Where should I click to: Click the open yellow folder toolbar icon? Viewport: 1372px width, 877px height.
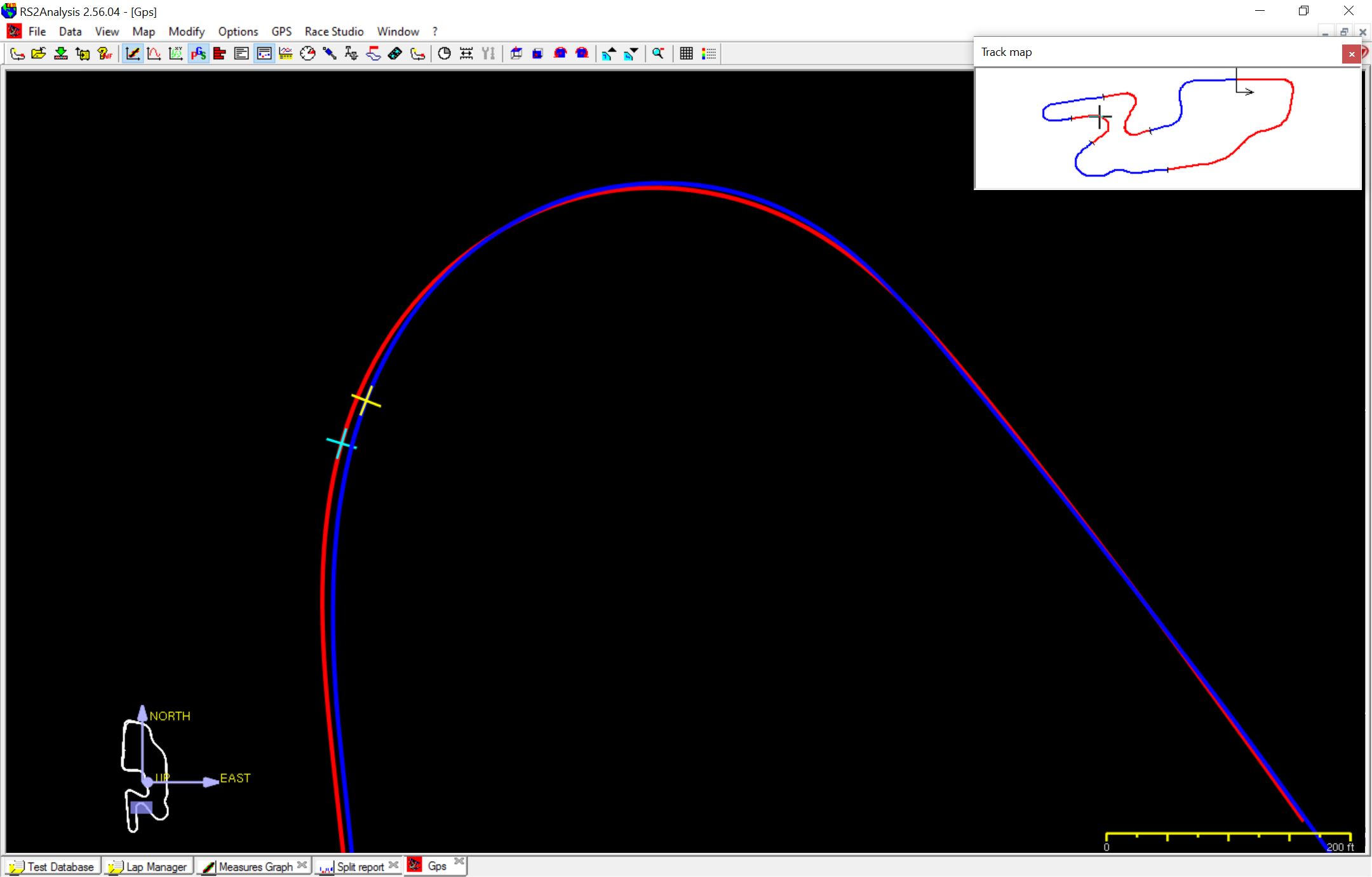(x=39, y=53)
